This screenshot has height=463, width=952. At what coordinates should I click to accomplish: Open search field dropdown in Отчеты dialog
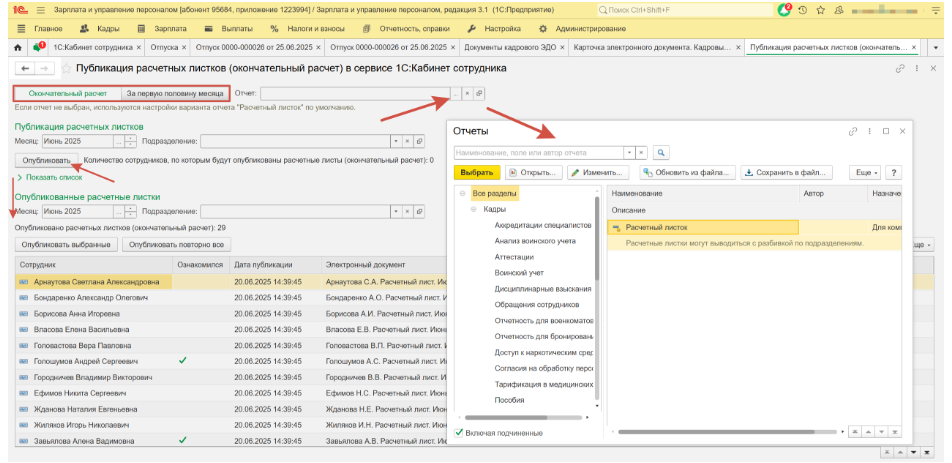pyautogui.click(x=630, y=152)
